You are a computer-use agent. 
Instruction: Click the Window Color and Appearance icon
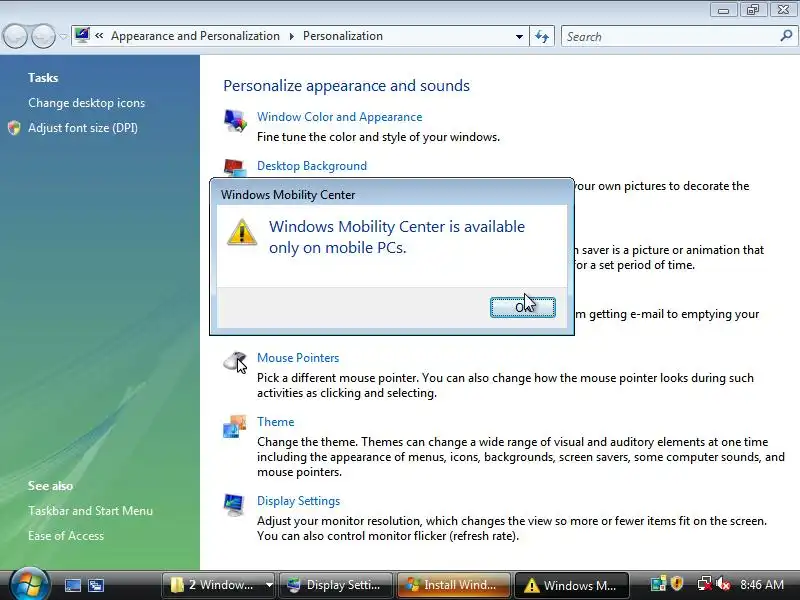point(235,121)
